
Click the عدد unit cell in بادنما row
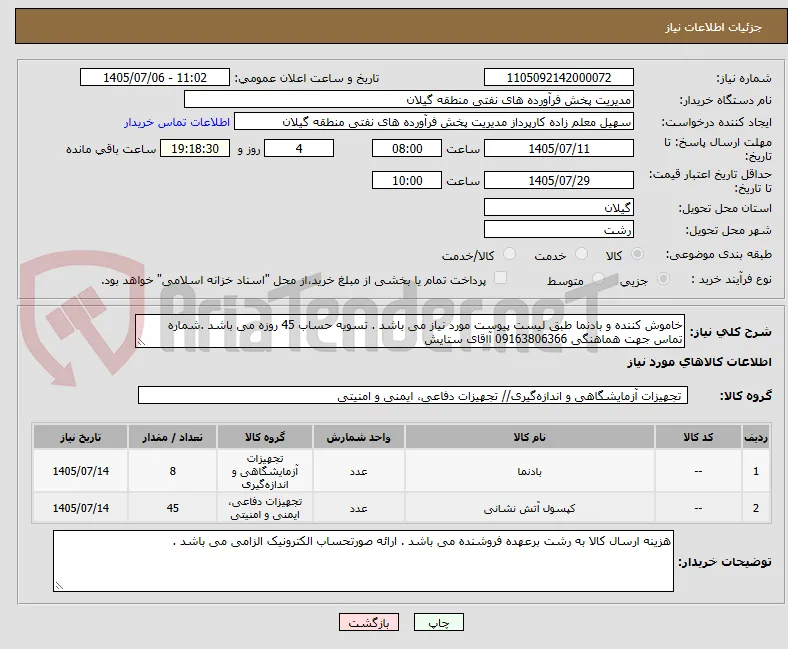[358, 471]
